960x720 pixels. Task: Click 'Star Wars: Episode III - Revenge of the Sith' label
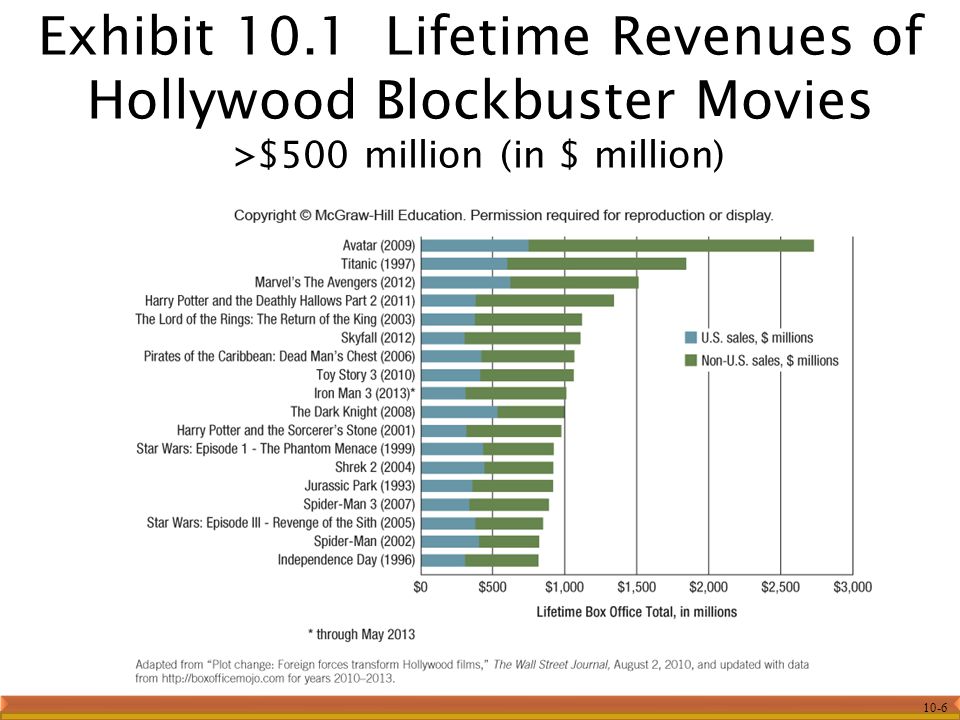[280, 523]
